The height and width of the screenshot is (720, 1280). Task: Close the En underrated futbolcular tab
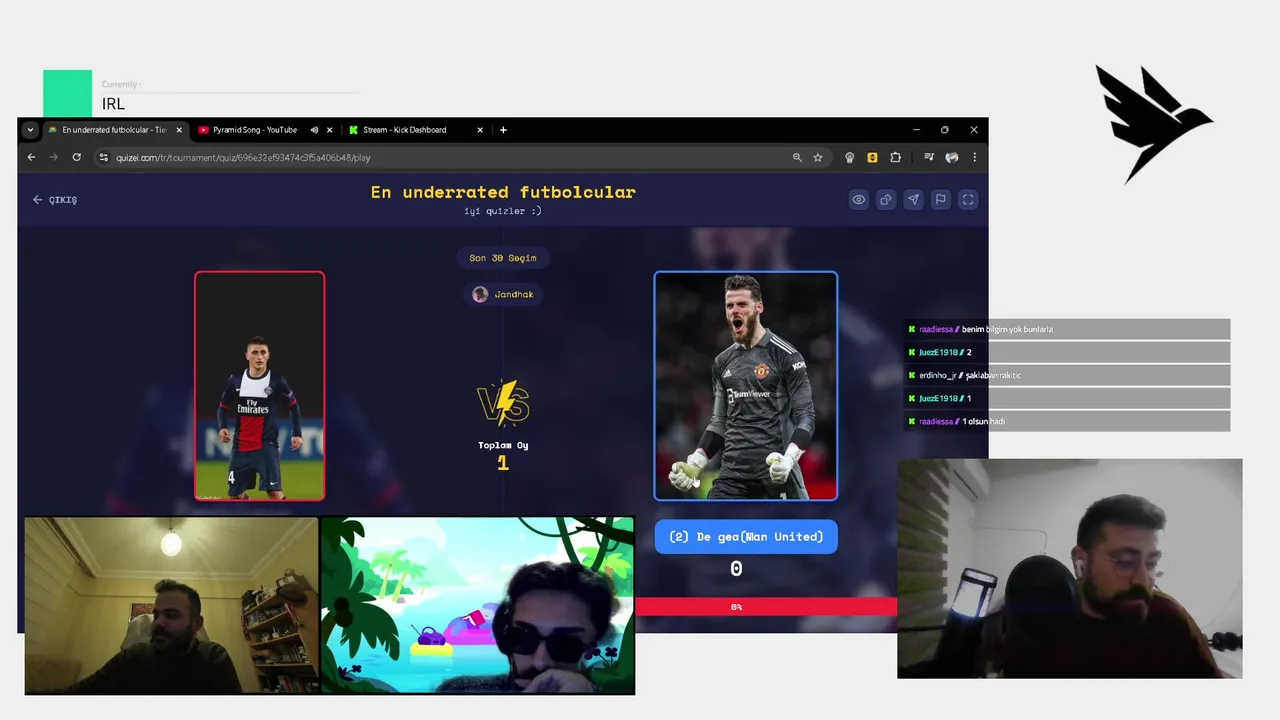tap(180, 130)
